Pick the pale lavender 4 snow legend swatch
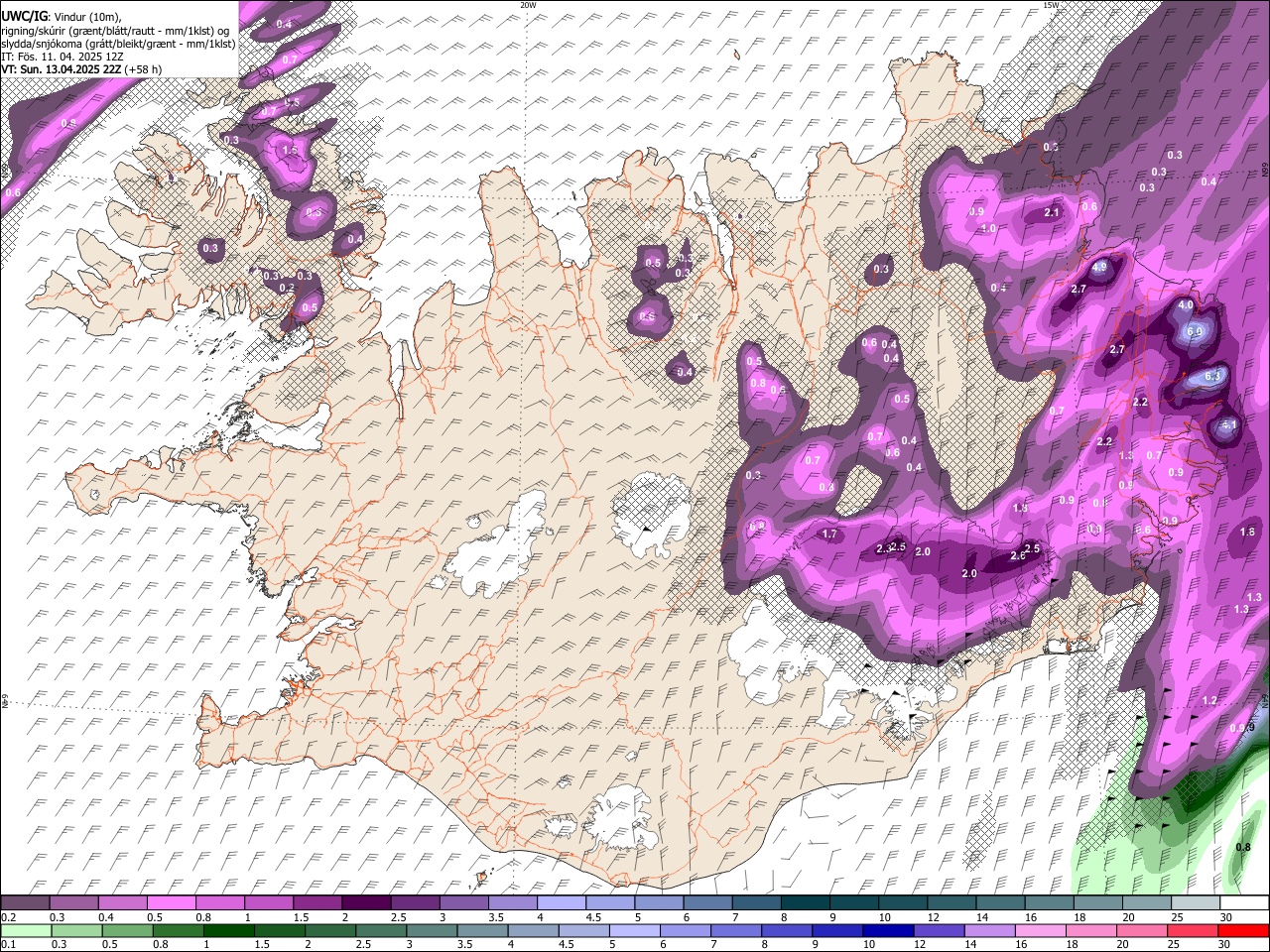 click(x=561, y=902)
